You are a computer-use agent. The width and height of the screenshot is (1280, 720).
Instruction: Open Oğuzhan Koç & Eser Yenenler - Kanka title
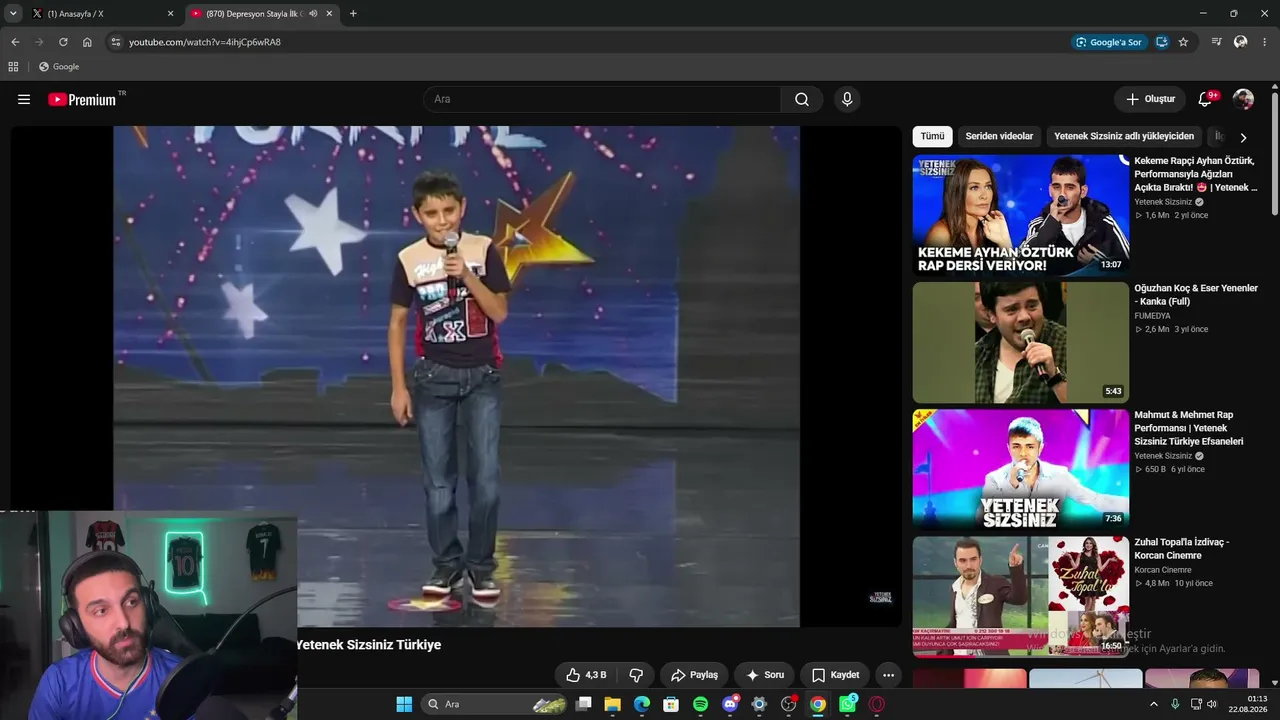coord(1196,295)
